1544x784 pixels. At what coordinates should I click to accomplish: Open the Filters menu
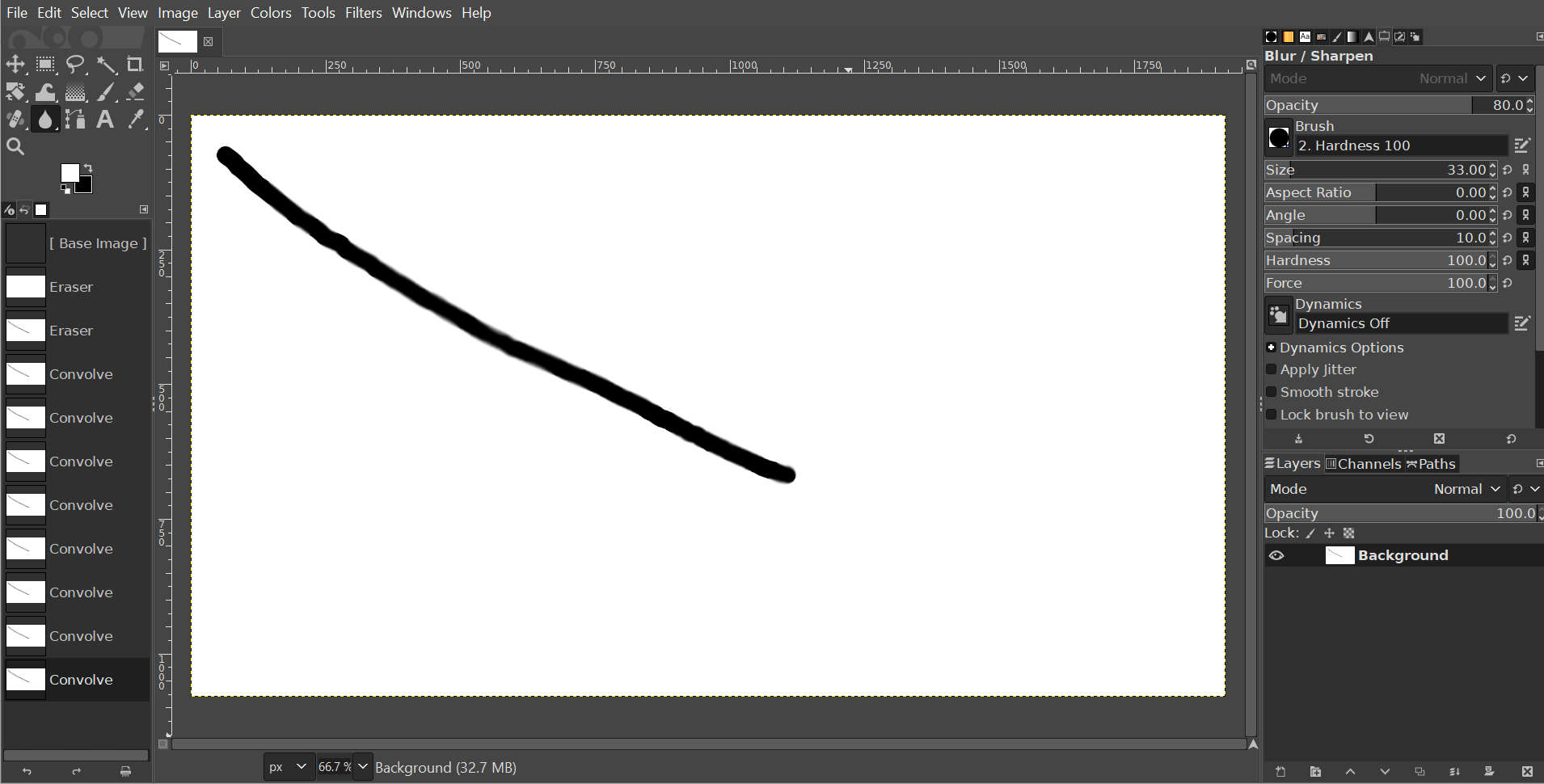(363, 13)
